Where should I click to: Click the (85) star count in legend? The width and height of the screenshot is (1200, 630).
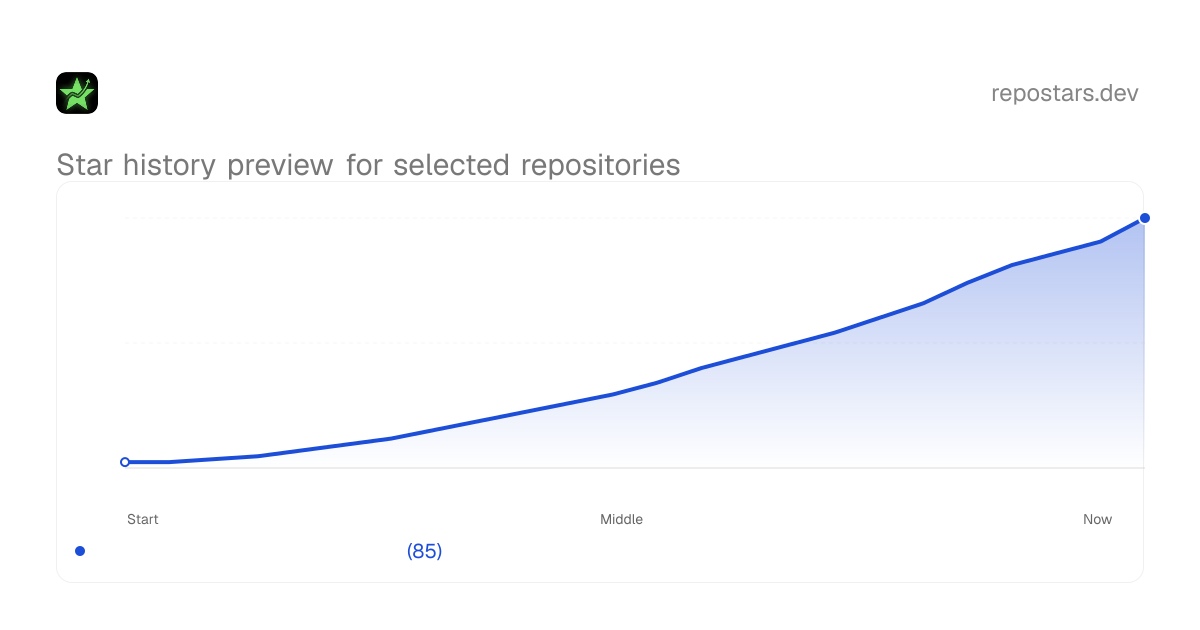click(x=425, y=551)
